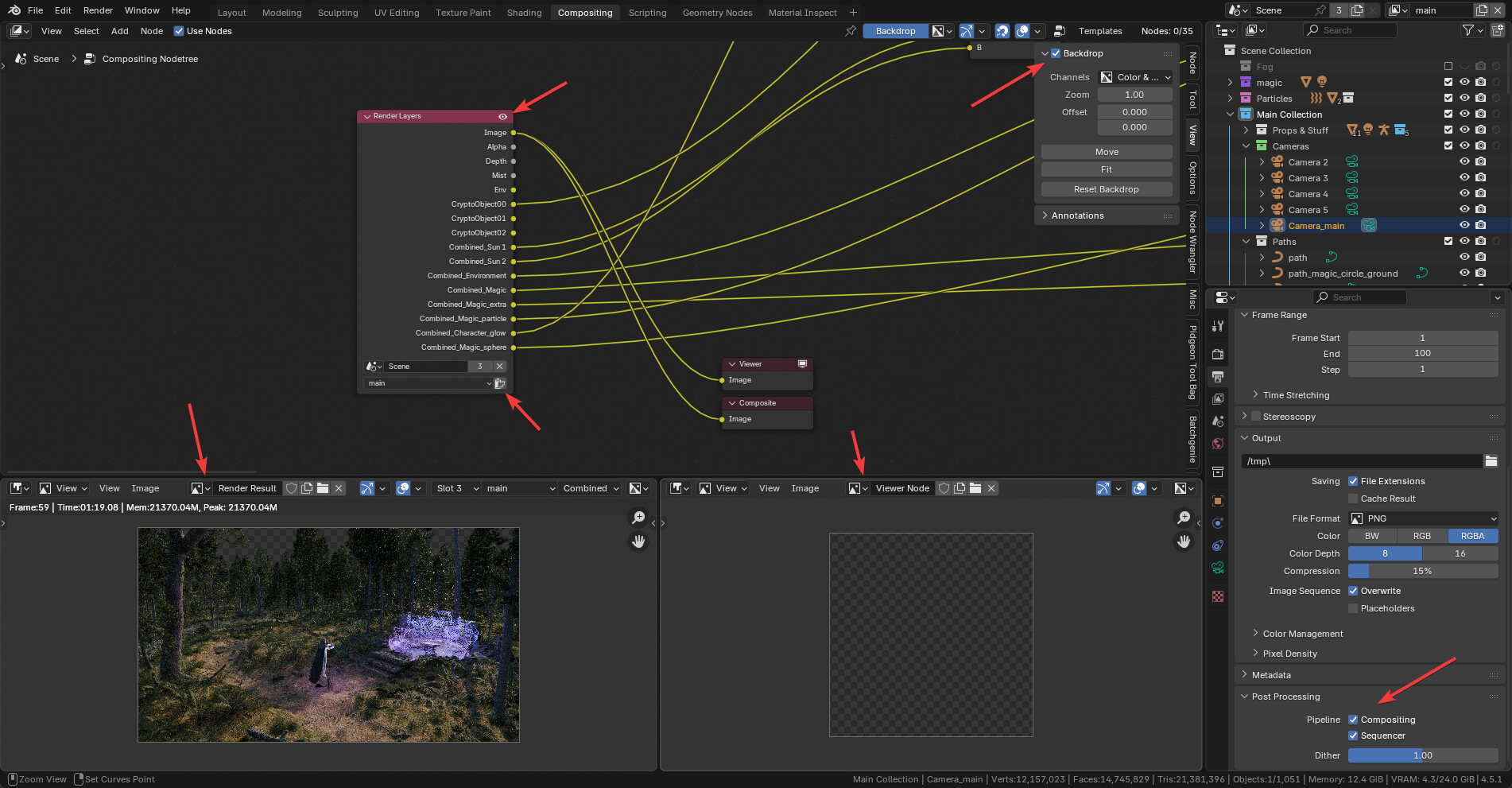This screenshot has width=1512, height=788.
Task: Open the Help menu
Action: click(x=181, y=10)
